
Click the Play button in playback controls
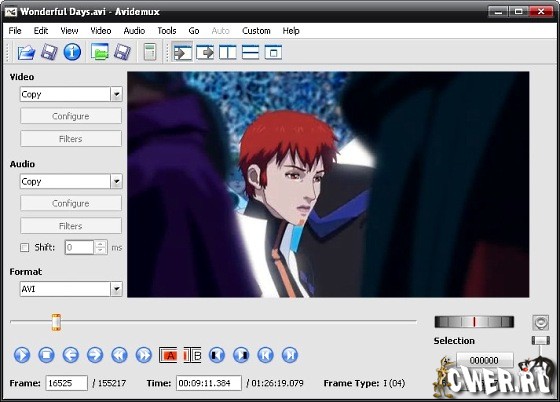22,355
